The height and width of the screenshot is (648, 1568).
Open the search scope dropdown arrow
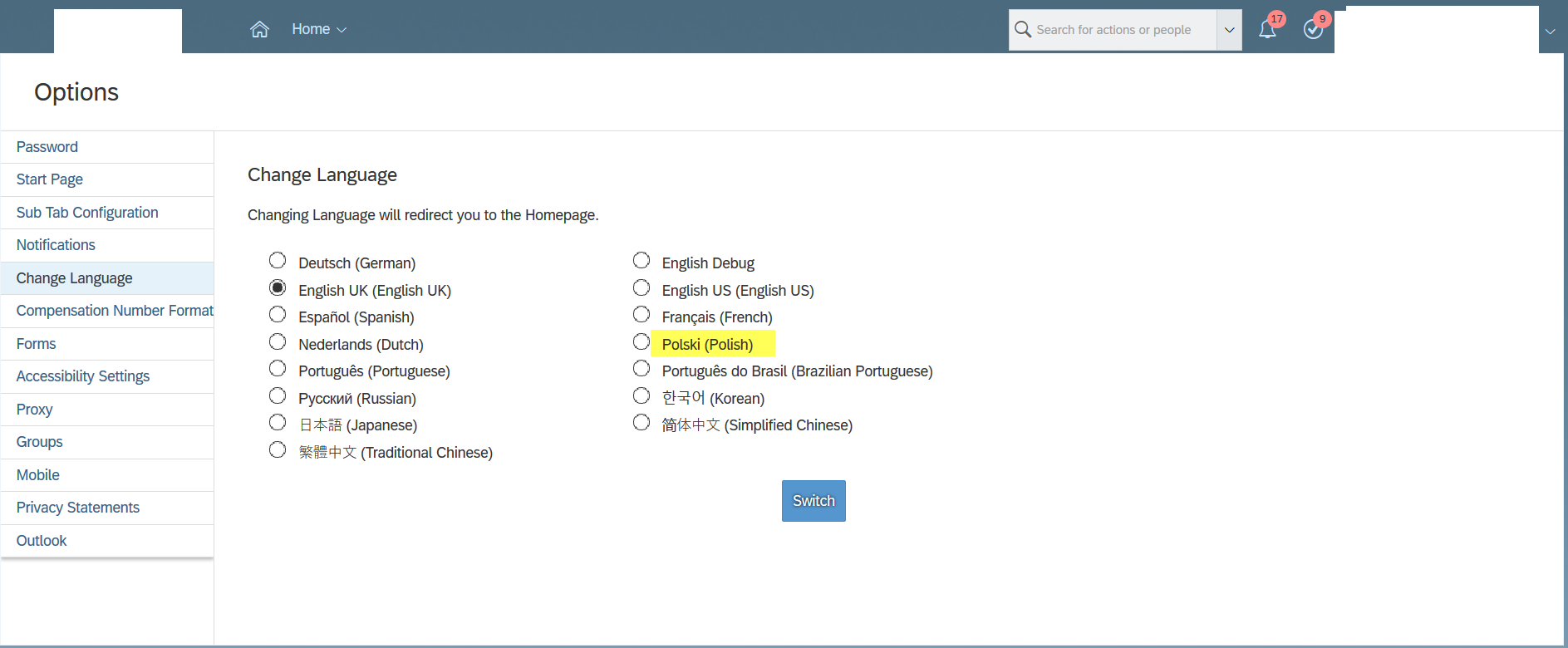[x=1229, y=30]
